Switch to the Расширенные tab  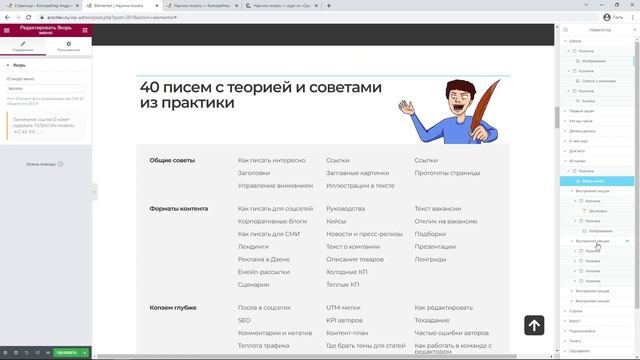pyautogui.click(x=69, y=46)
